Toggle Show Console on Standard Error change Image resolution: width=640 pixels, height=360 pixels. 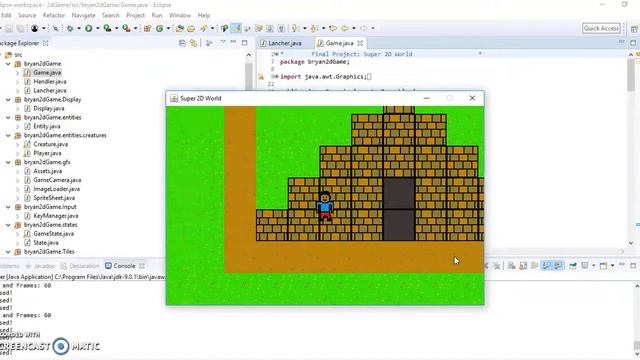[x=558, y=266]
